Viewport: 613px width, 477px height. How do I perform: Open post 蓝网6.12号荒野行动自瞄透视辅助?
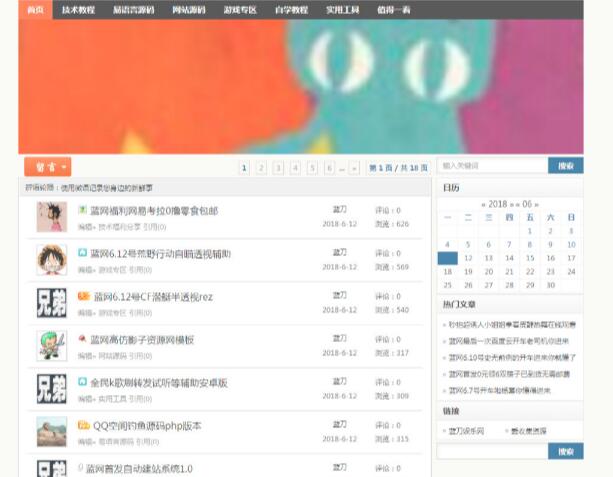160,254
